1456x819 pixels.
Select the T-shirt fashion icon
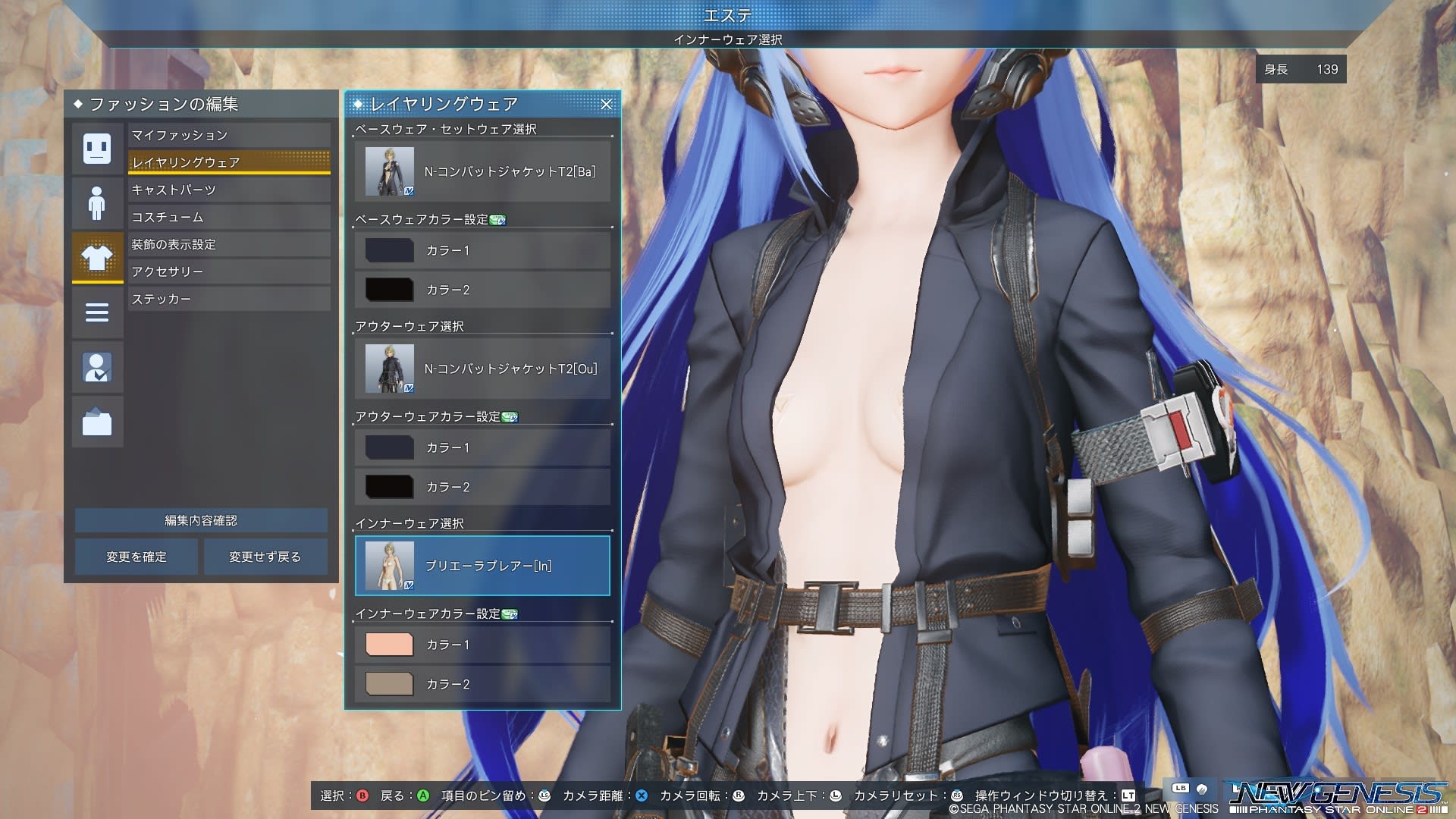coord(97,258)
